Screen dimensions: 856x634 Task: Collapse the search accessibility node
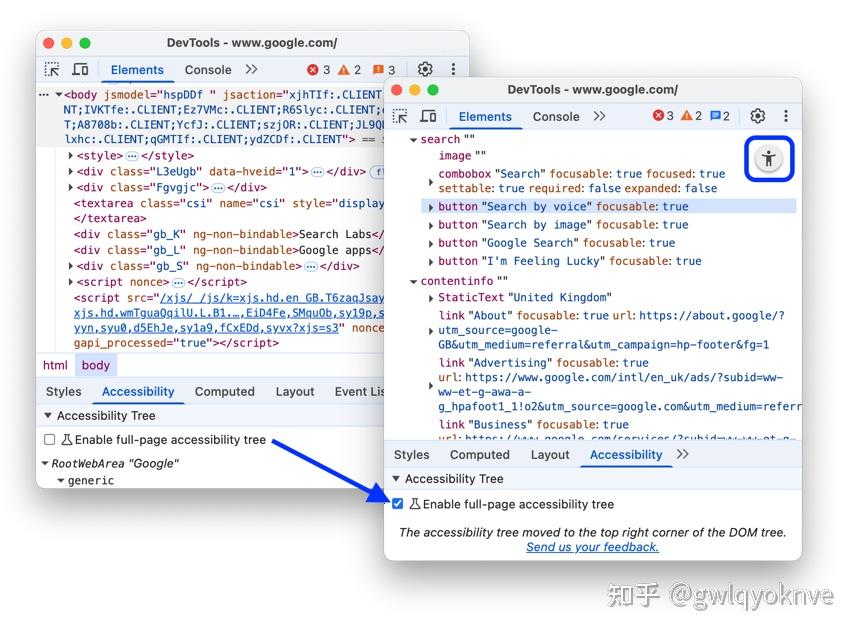[412, 139]
